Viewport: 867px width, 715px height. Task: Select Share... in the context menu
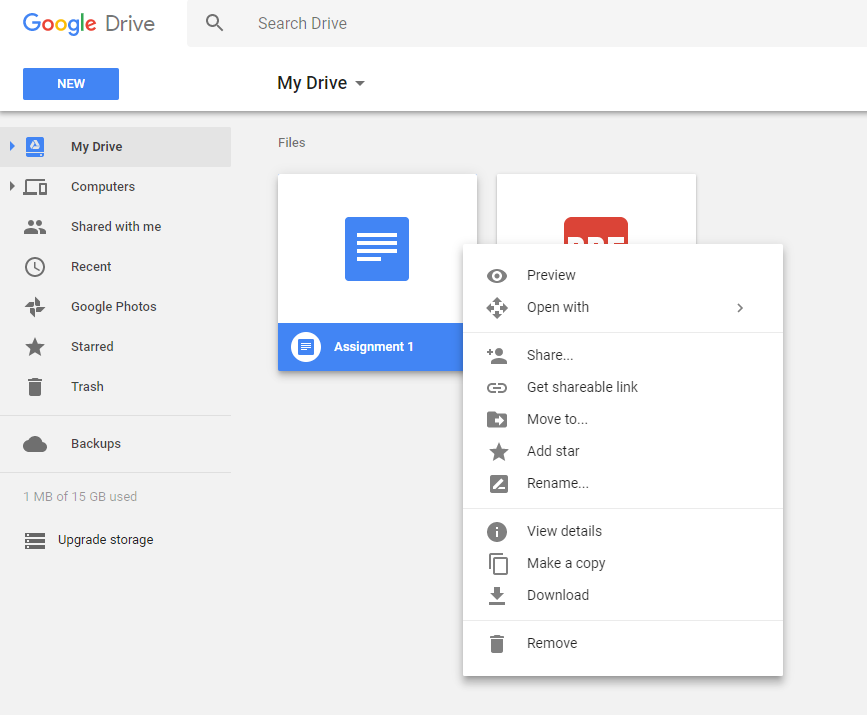coord(623,355)
